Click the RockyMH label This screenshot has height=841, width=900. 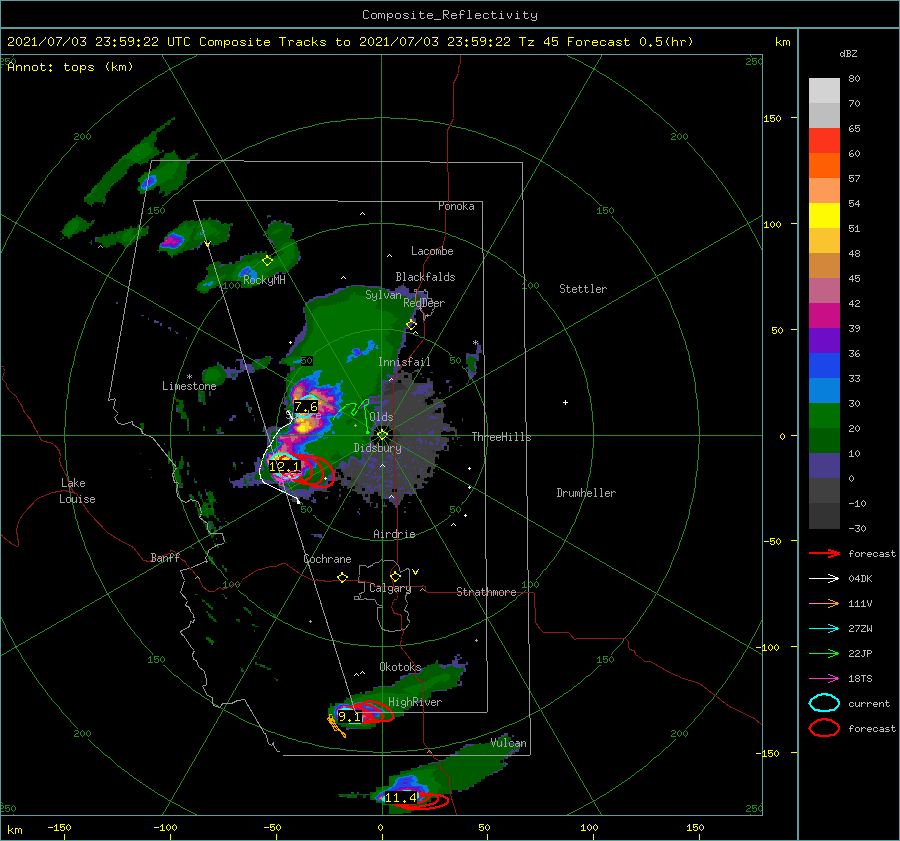tap(264, 280)
